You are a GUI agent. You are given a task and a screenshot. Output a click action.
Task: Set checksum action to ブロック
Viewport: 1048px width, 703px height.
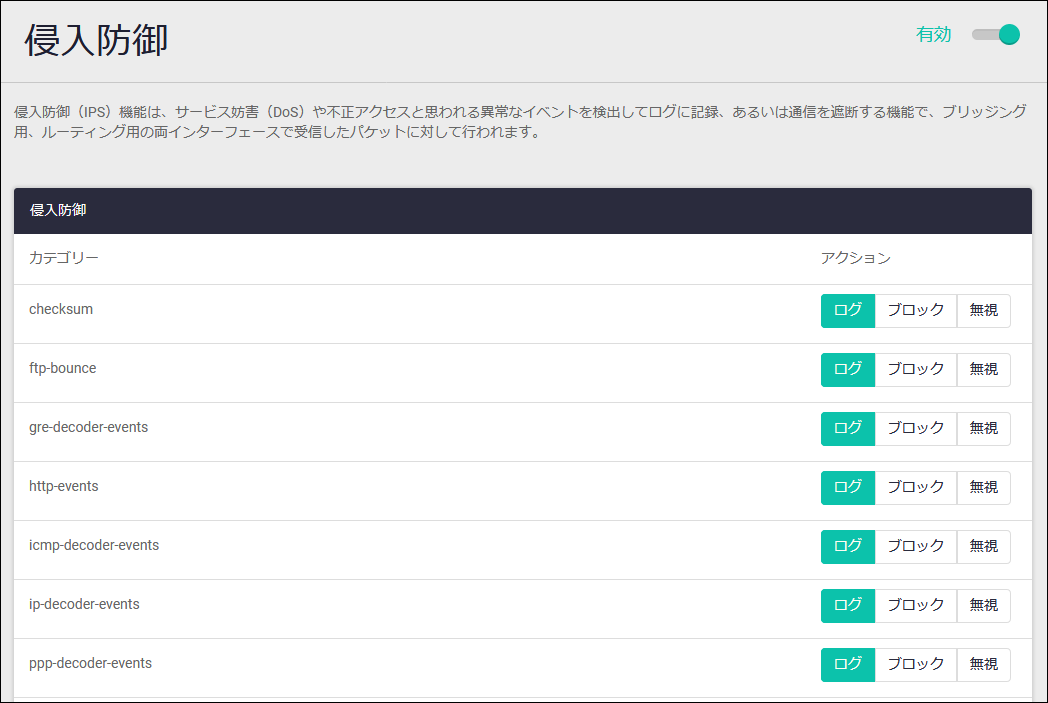click(915, 310)
